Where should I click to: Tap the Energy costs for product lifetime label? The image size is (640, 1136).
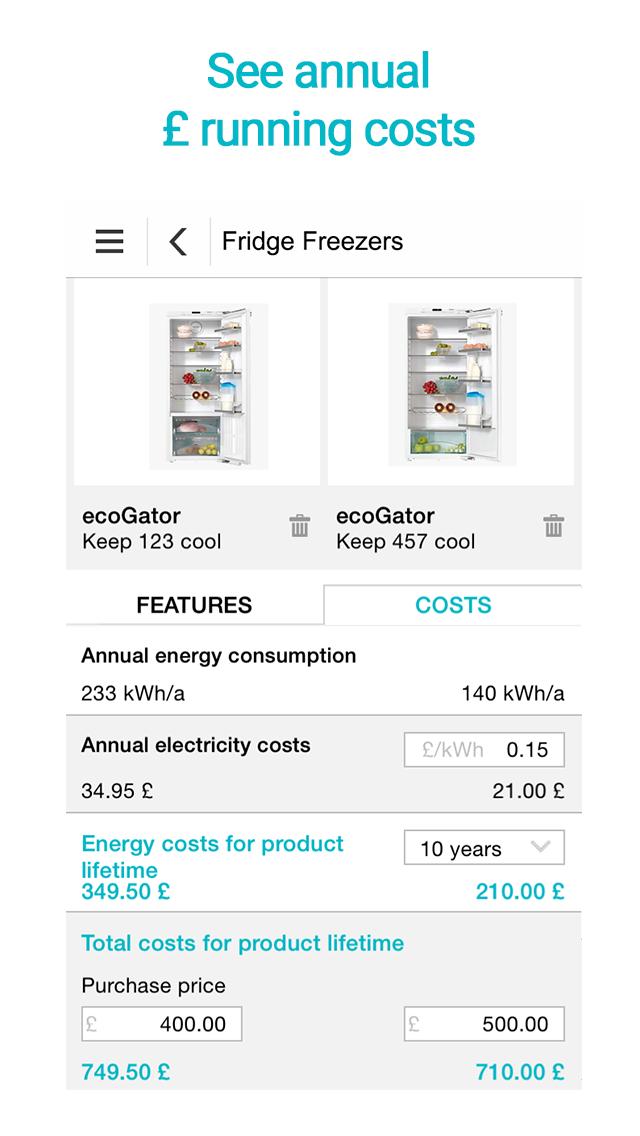click(x=212, y=856)
